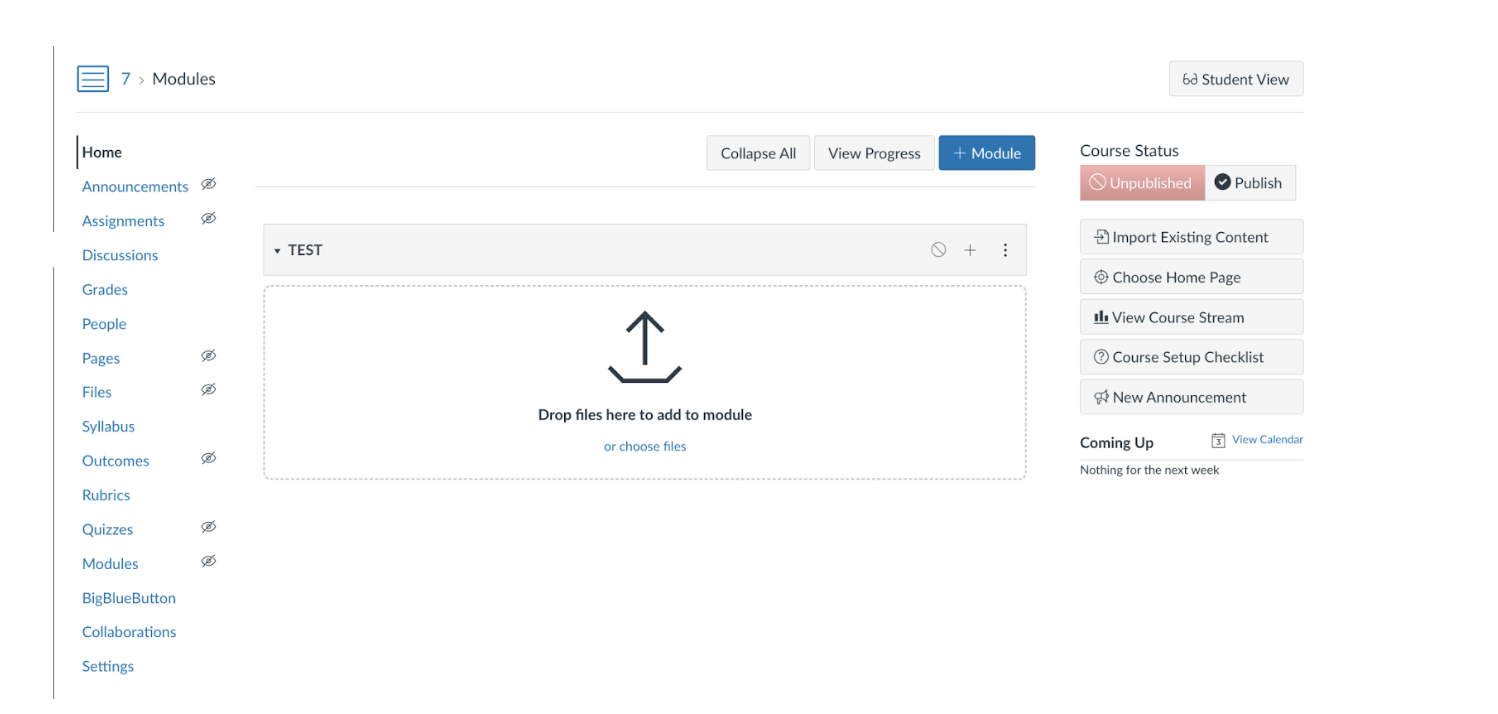1498x714 pixels.
Task: Open BigBlueButton conferences
Action: (129, 598)
